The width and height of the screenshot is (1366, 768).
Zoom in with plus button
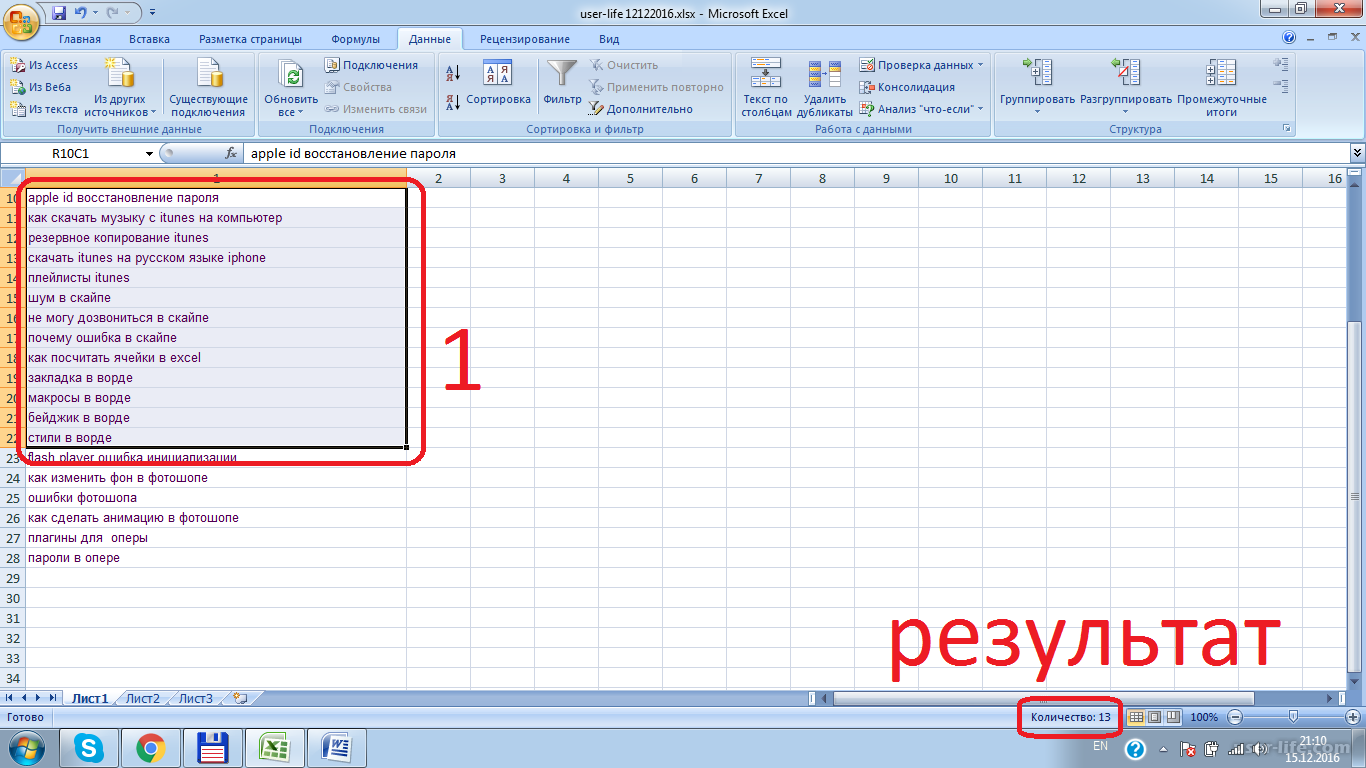point(1354,717)
